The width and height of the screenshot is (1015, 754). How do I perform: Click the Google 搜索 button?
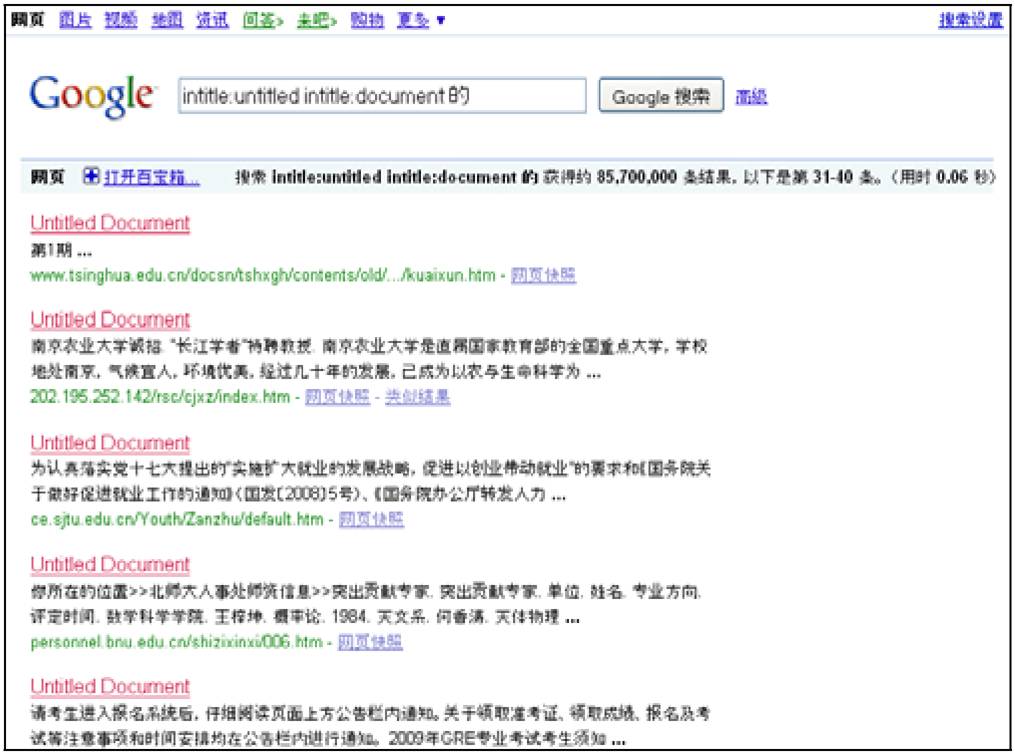pos(661,96)
